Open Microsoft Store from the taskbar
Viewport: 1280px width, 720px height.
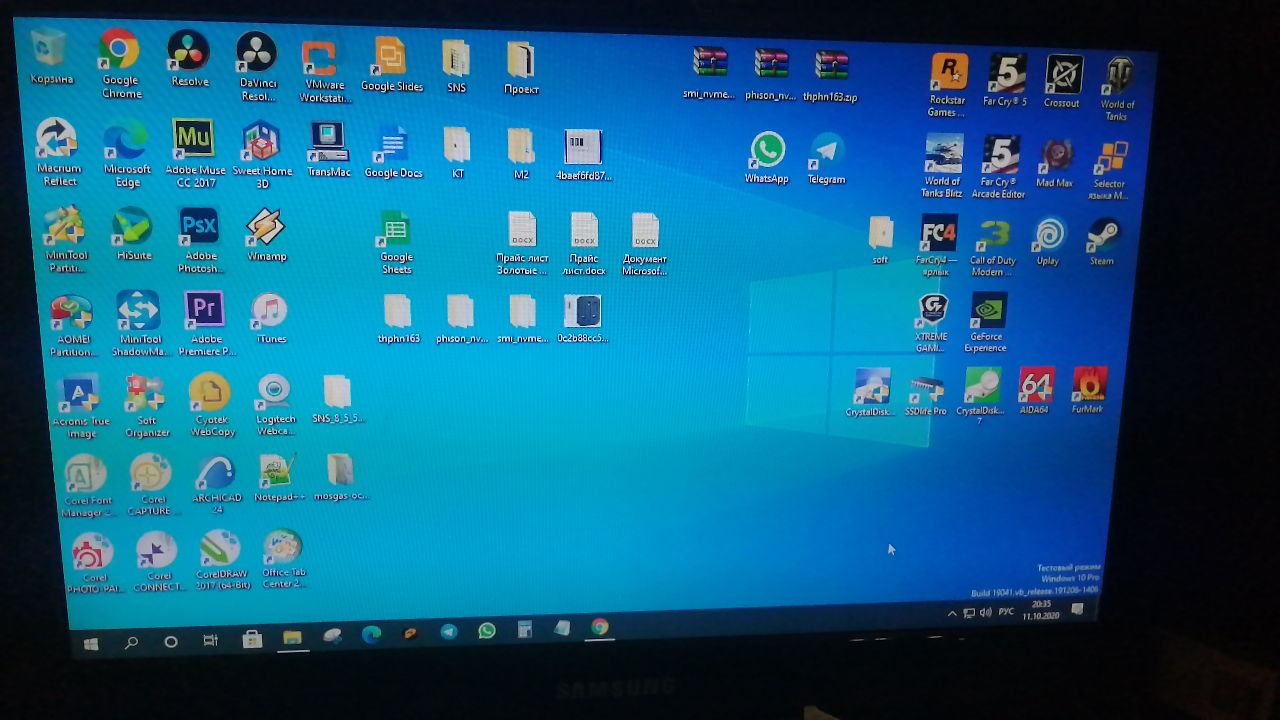252,639
